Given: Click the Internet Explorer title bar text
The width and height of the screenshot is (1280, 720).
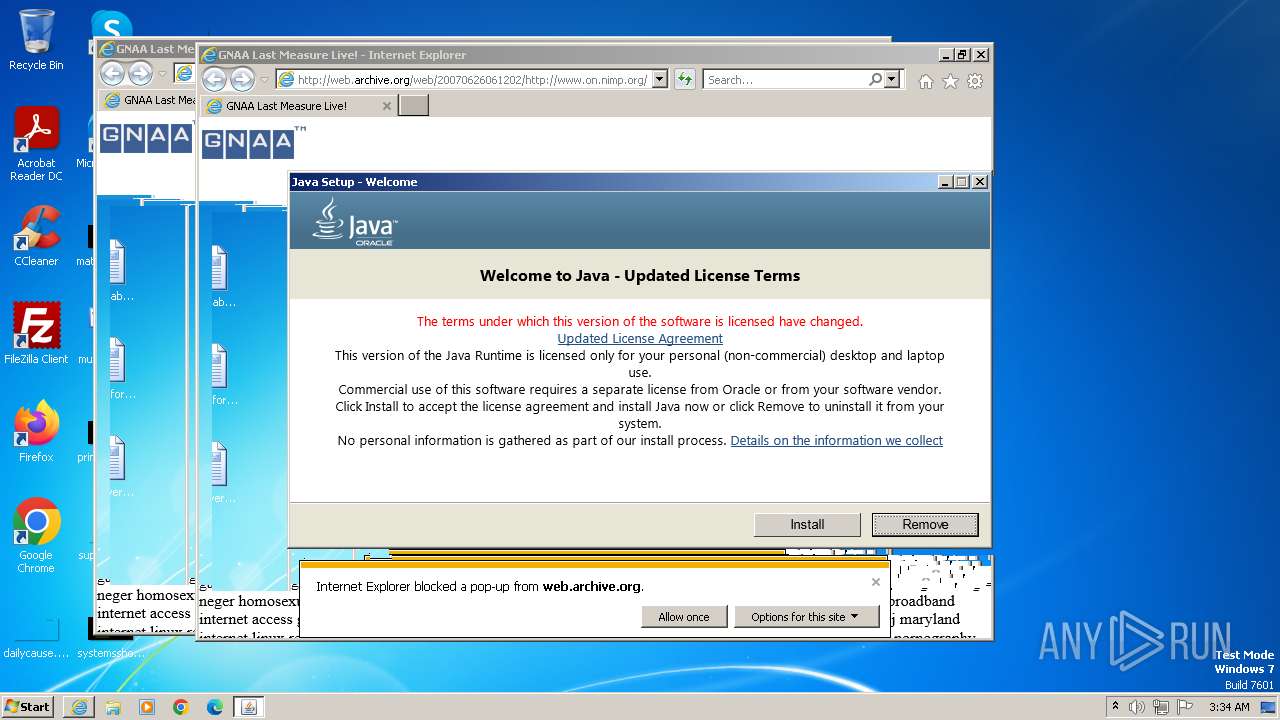Looking at the screenshot, I should coord(342,55).
